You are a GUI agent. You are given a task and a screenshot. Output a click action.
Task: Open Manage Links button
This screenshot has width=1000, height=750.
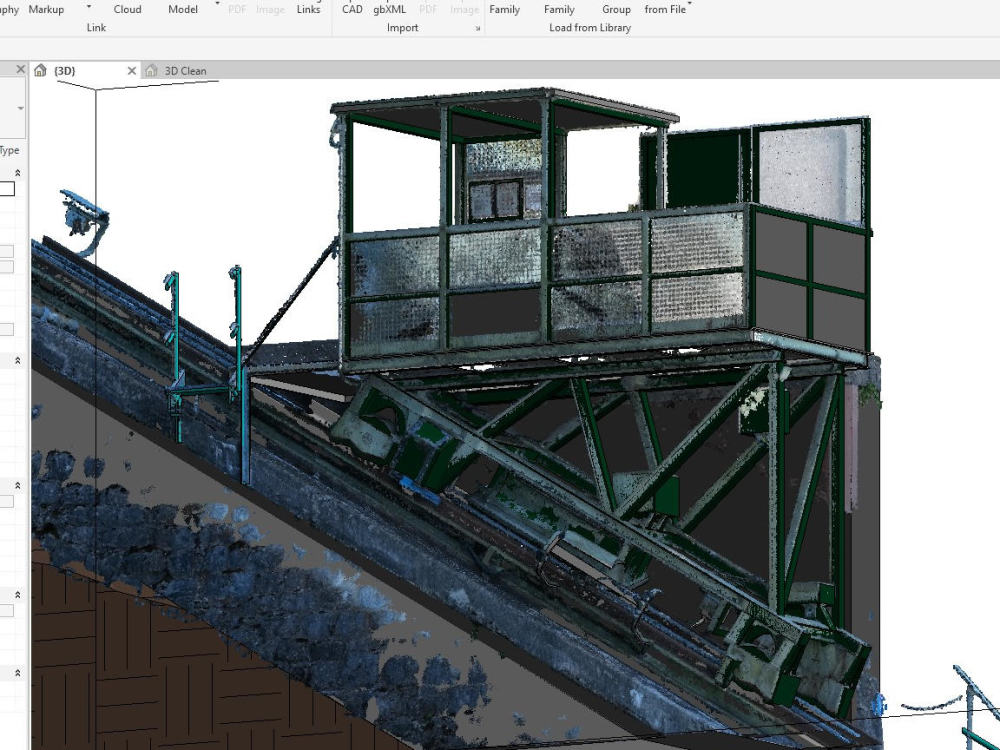point(308,9)
